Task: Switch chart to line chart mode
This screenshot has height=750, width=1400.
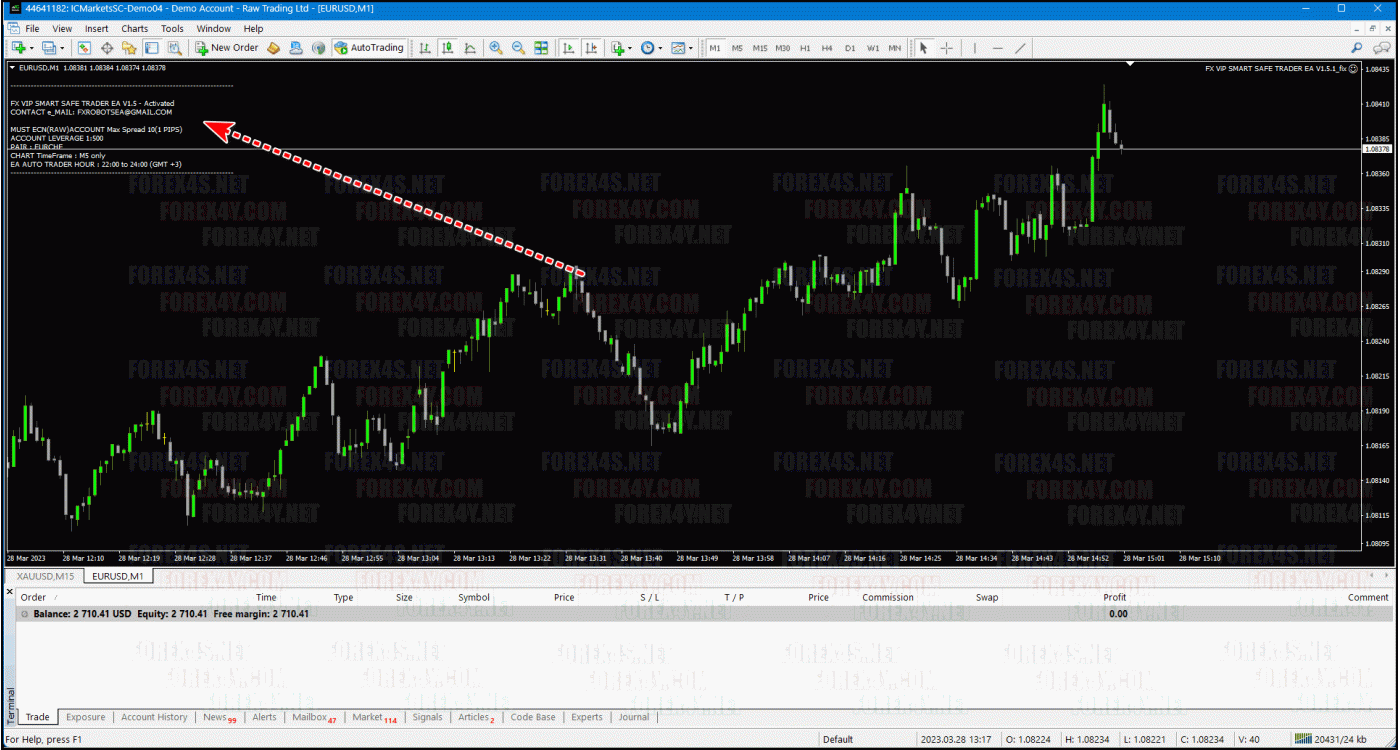Action: (470, 48)
